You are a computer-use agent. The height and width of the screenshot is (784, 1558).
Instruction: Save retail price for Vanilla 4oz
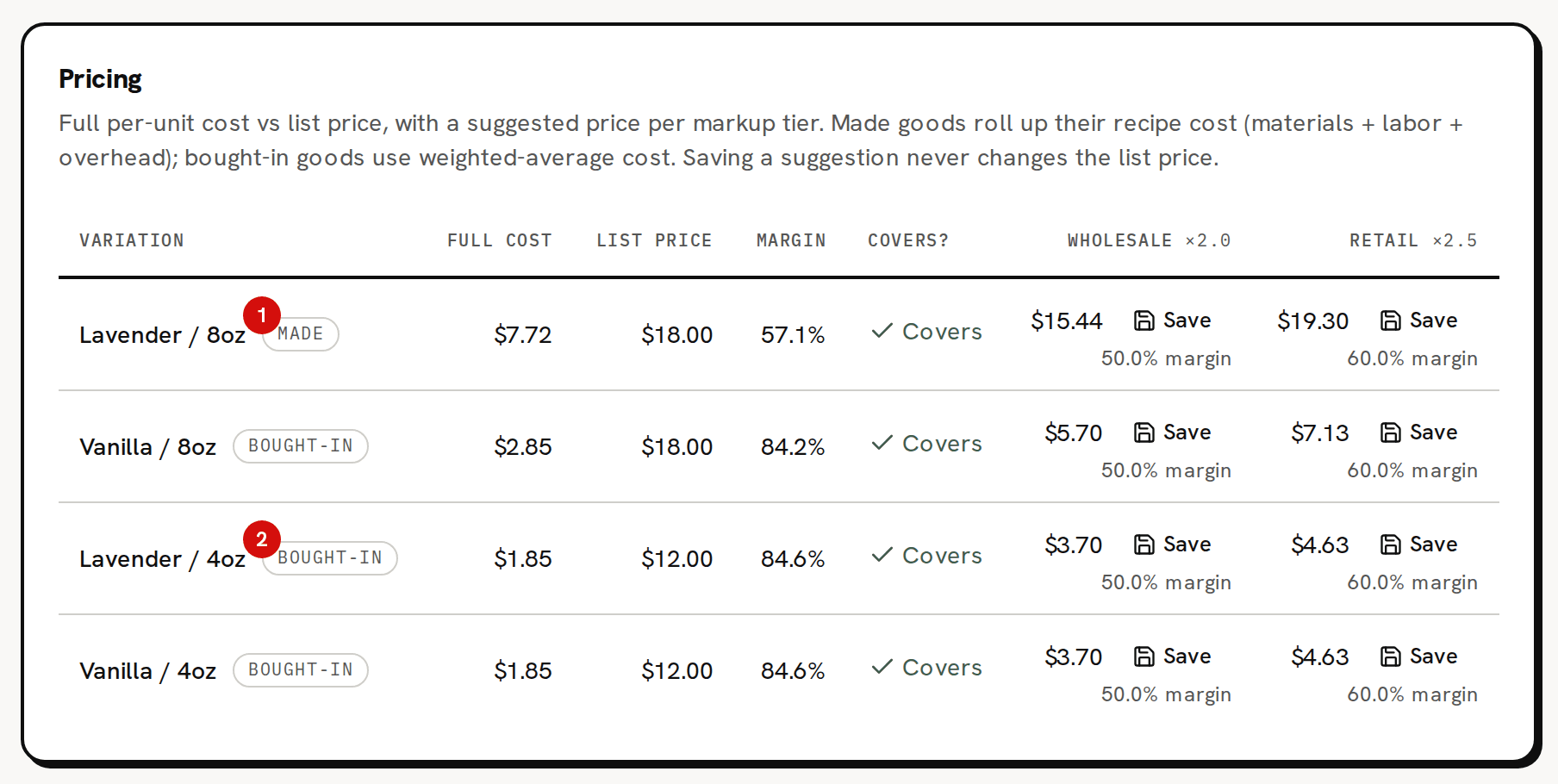click(1418, 656)
